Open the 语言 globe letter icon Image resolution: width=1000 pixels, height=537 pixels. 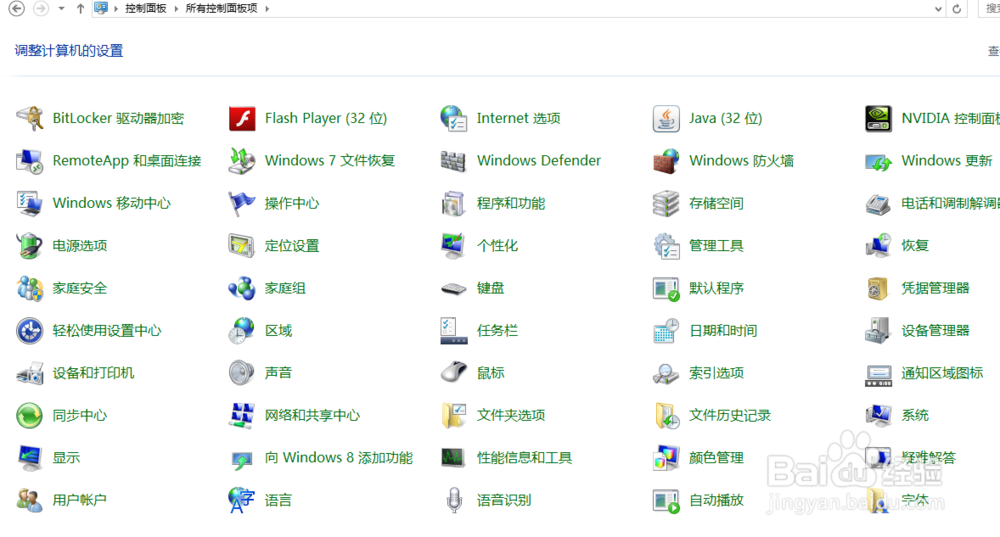[242, 500]
